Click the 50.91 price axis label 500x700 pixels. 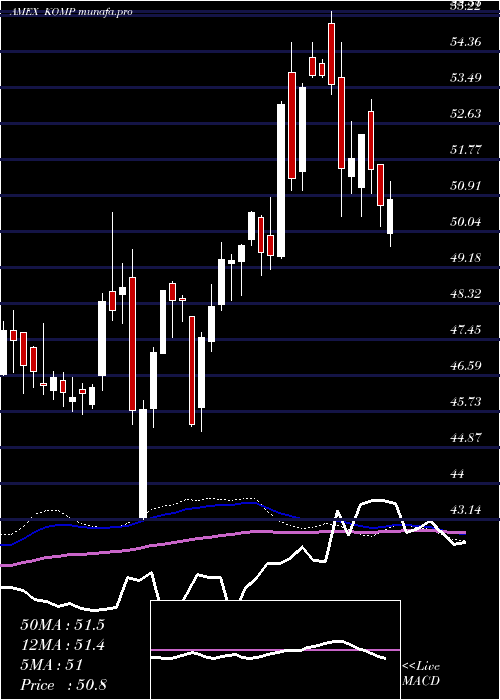pyautogui.click(x=466, y=186)
